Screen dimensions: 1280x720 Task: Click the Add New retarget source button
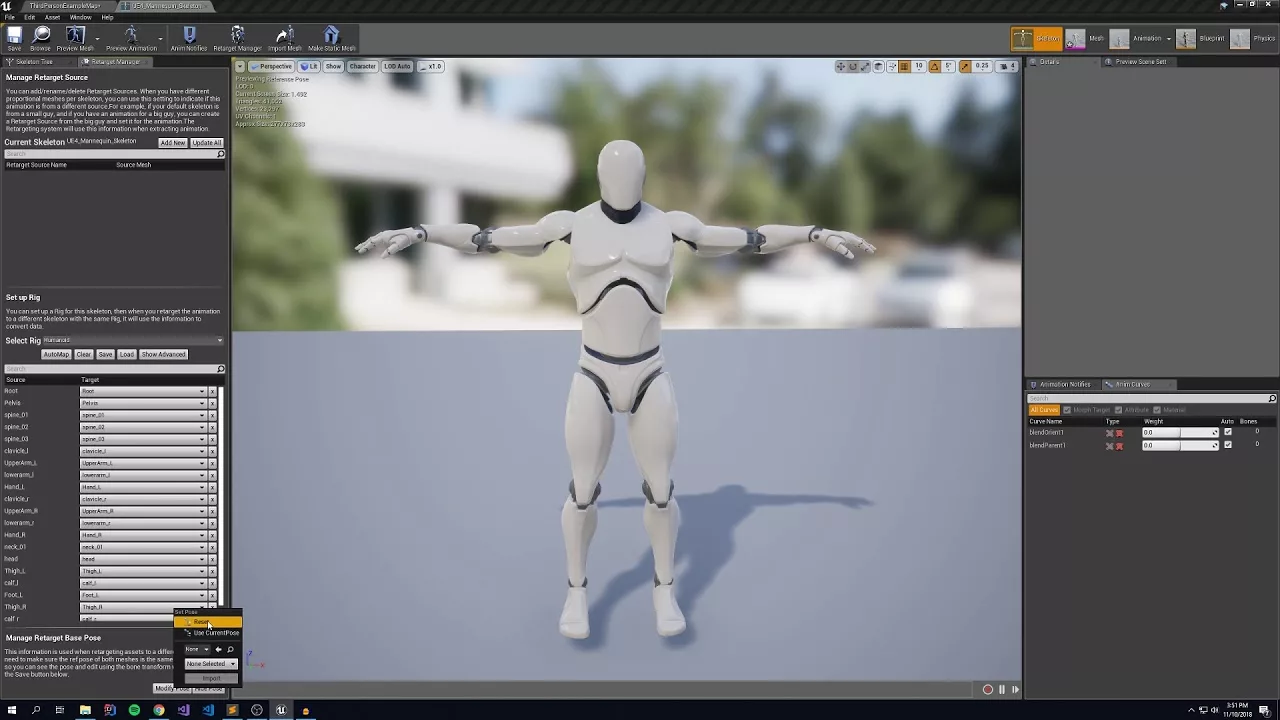[172, 143]
